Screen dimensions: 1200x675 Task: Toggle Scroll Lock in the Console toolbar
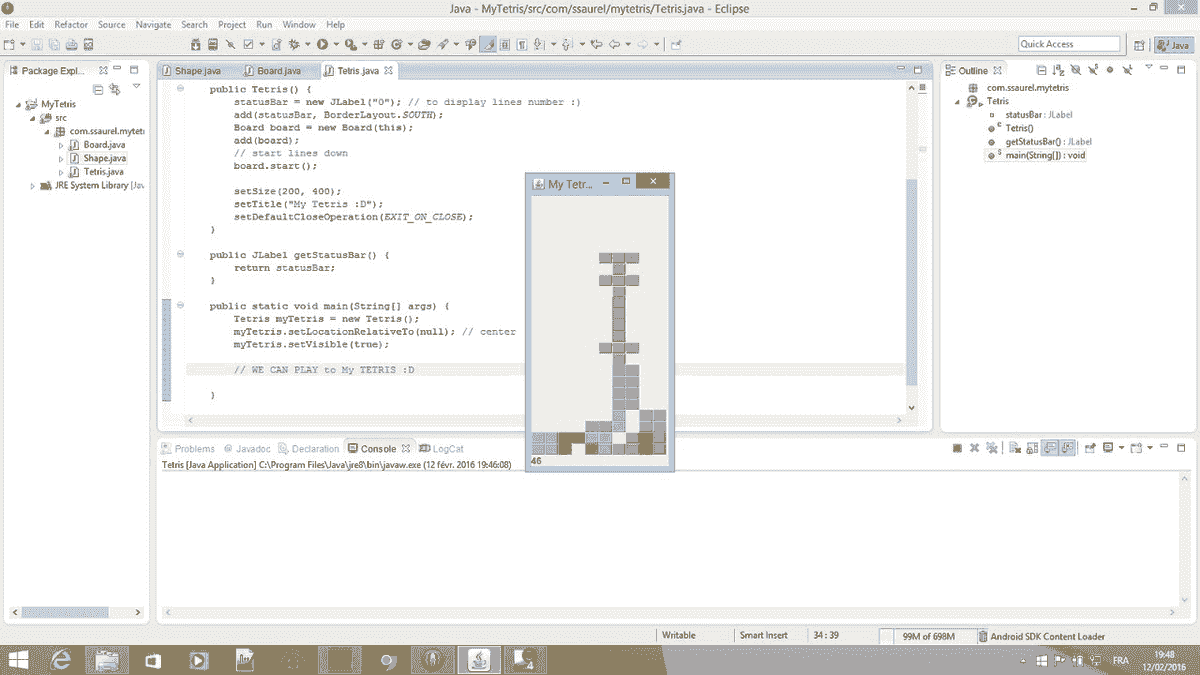[1031, 447]
